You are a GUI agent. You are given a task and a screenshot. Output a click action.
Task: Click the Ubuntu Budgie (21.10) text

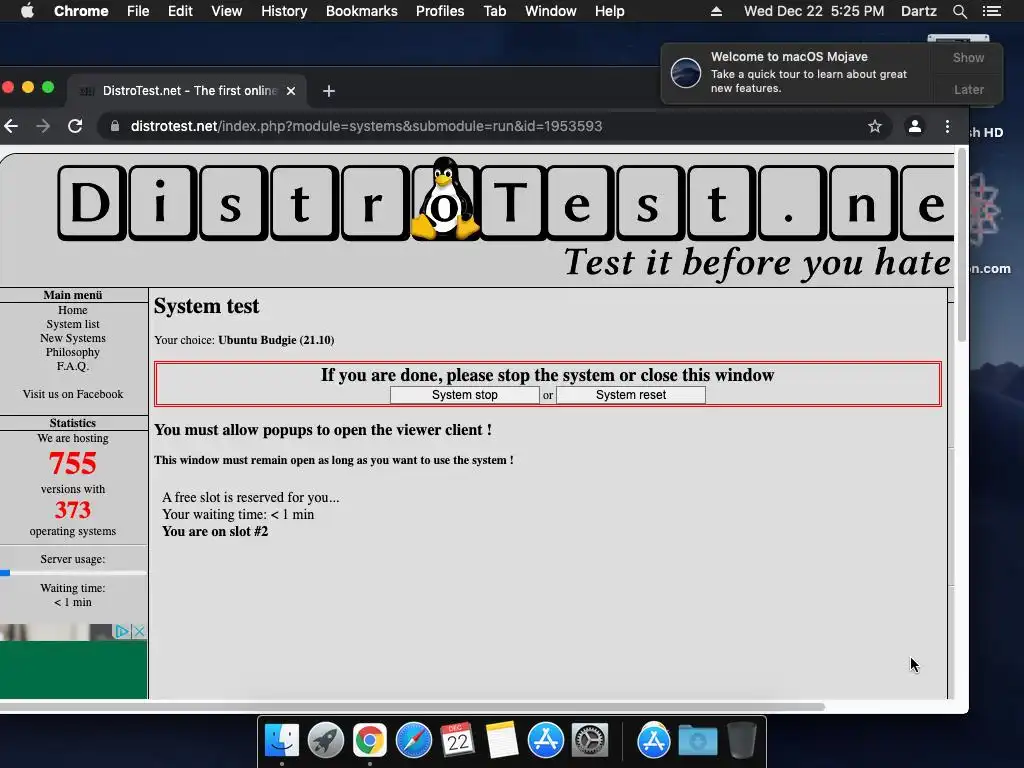[x=276, y=340]
